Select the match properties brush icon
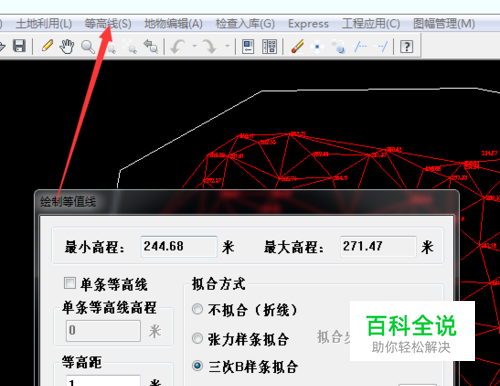 (x=297, y=46)
